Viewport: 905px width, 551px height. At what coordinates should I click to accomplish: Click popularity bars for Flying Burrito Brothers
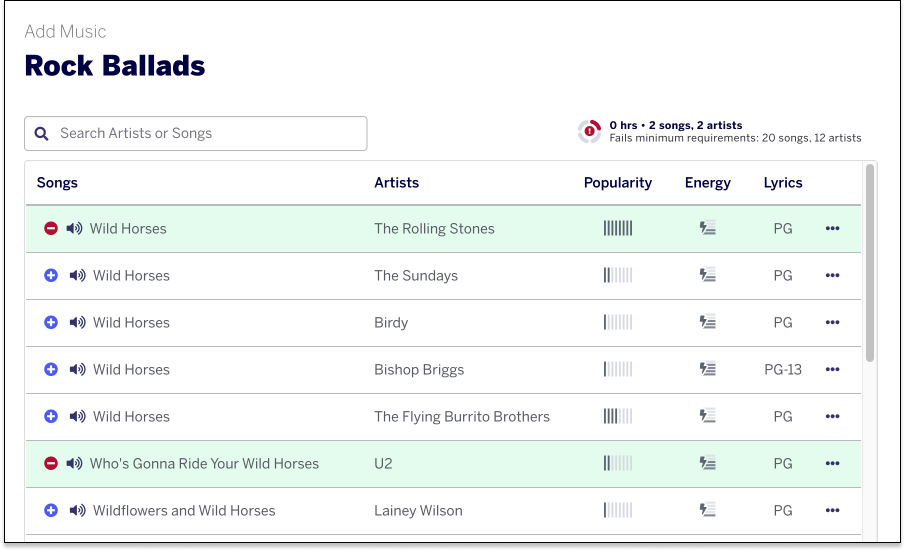618,417
